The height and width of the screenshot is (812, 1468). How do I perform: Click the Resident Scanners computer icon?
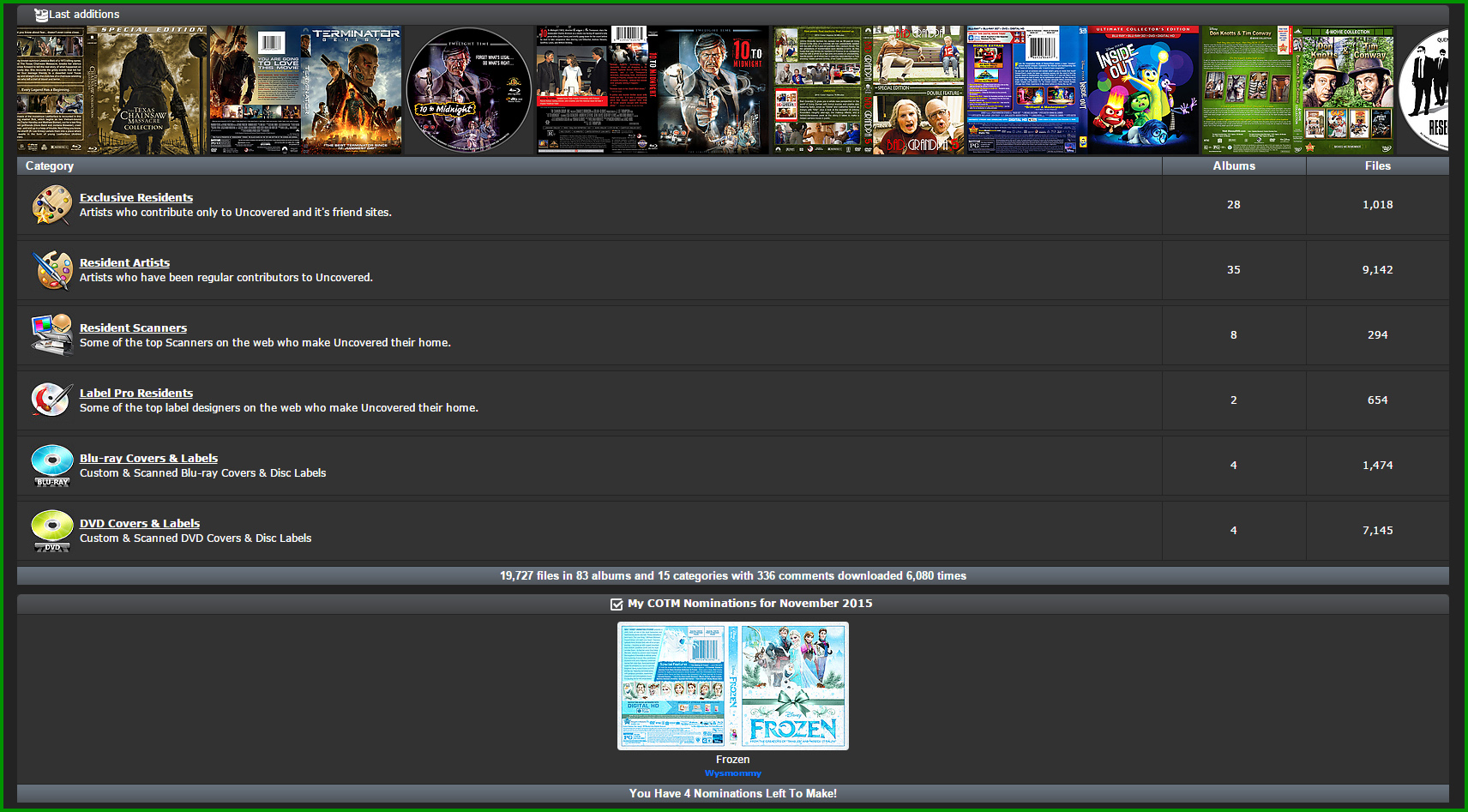[x=51, y=334]
